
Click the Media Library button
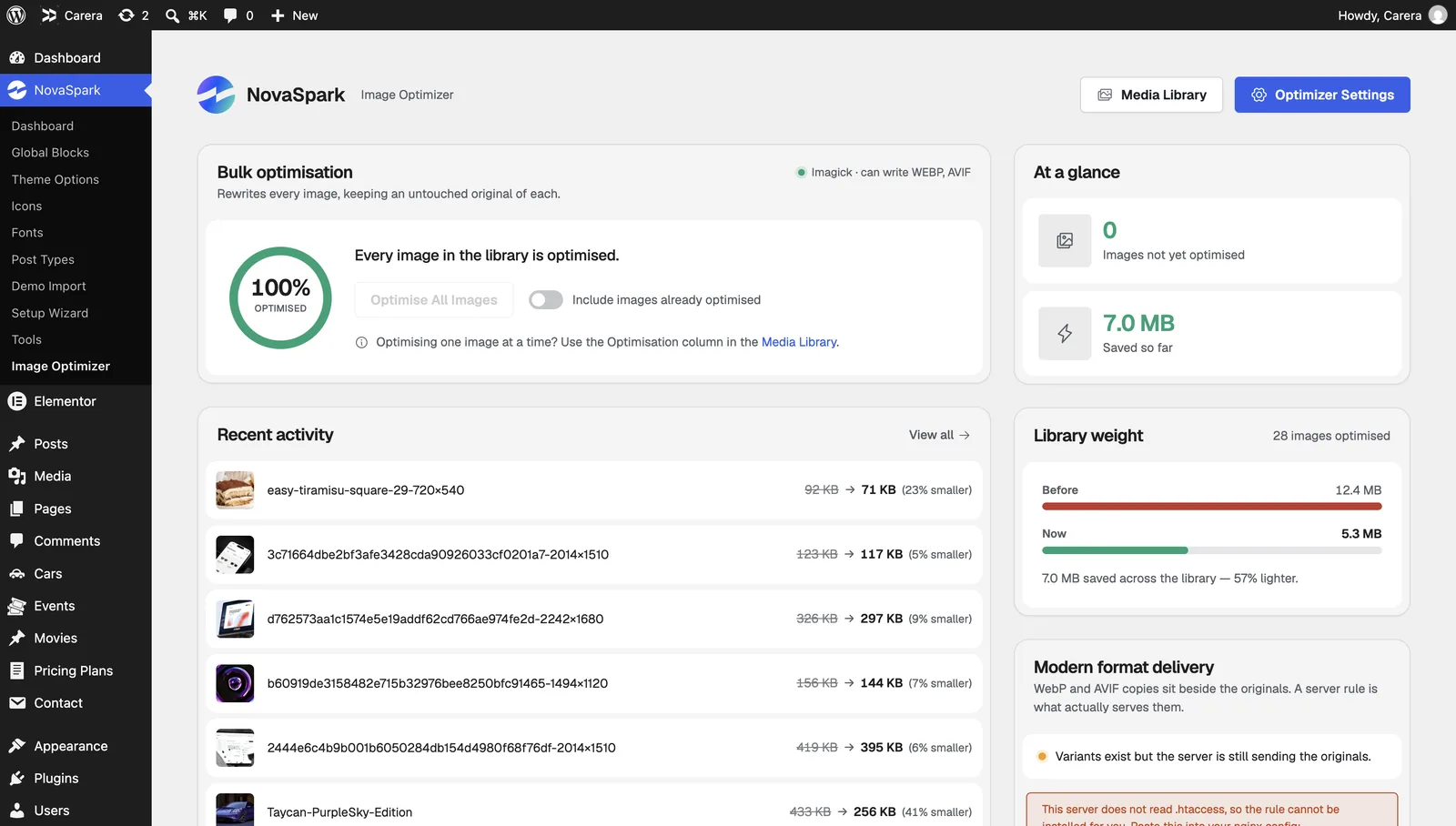tap(1151, 95)
